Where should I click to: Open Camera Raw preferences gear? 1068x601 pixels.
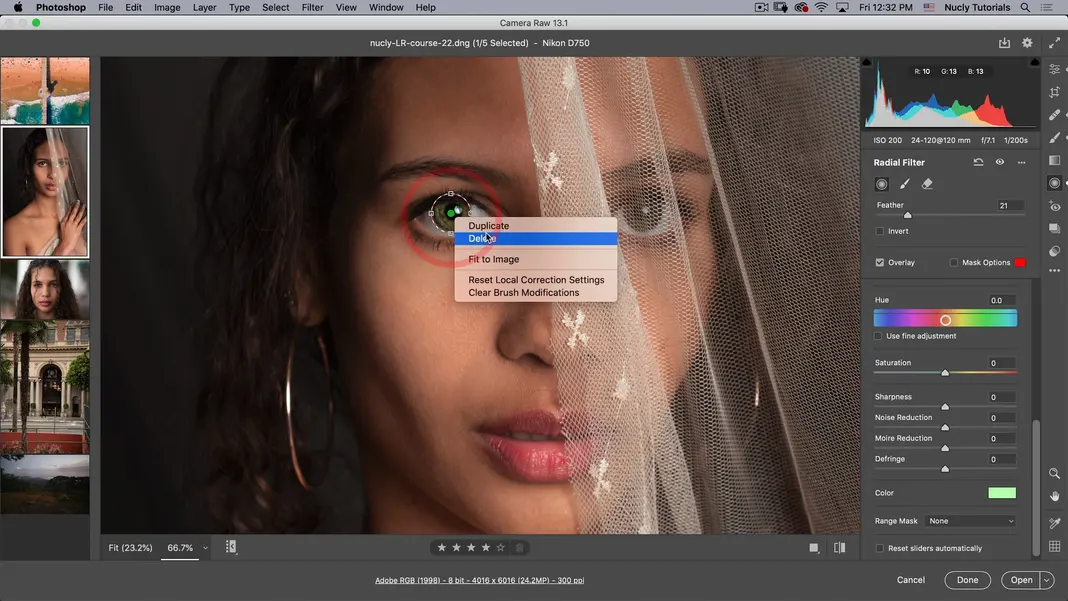pos(1027,42)
